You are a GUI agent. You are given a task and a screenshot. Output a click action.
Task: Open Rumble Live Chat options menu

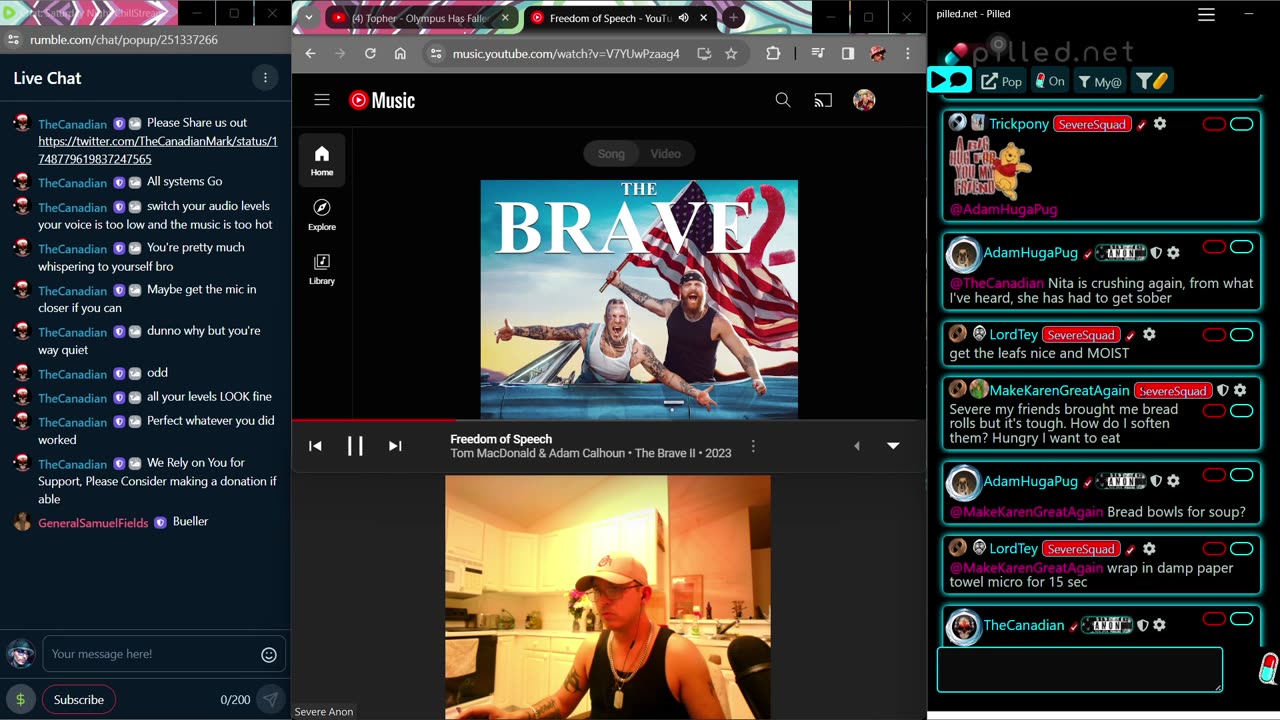click(265, 78)
